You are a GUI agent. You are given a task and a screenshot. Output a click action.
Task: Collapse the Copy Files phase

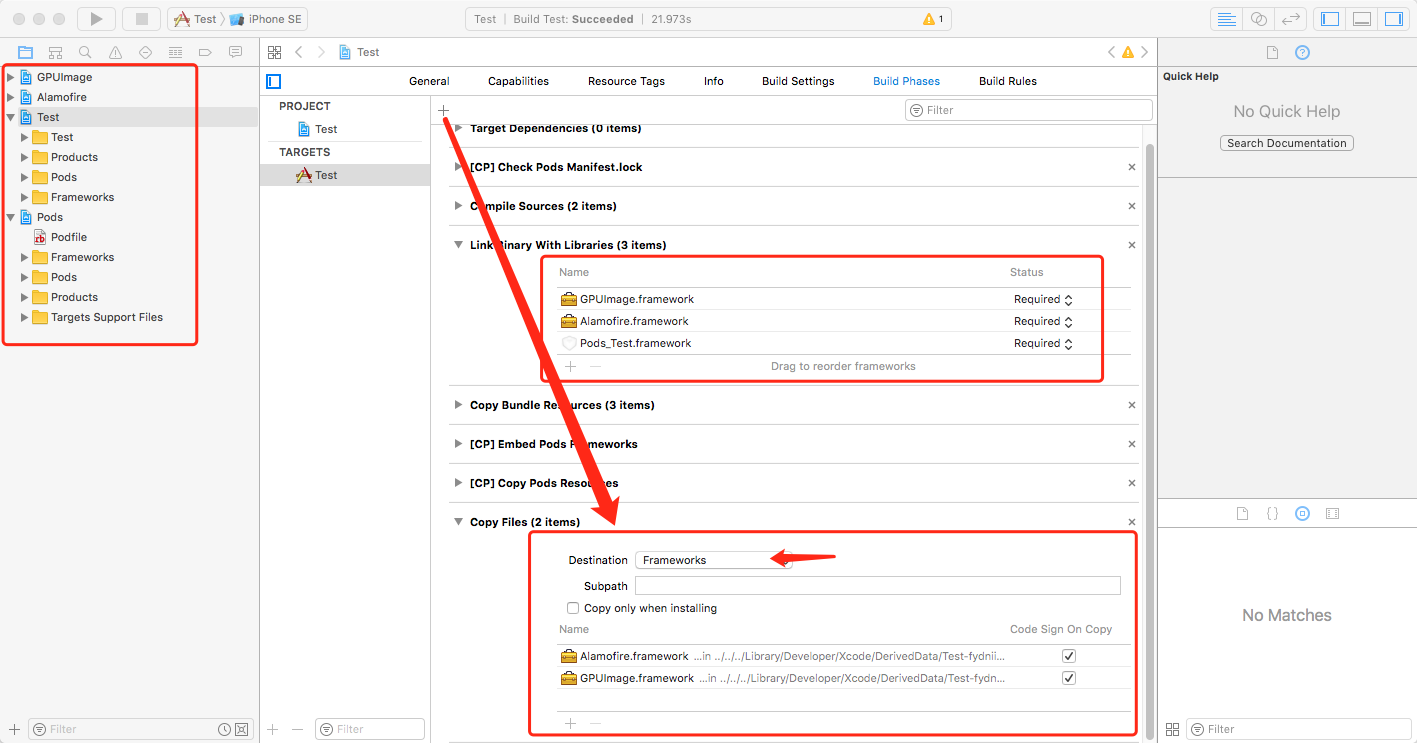[x=459, y=522]
